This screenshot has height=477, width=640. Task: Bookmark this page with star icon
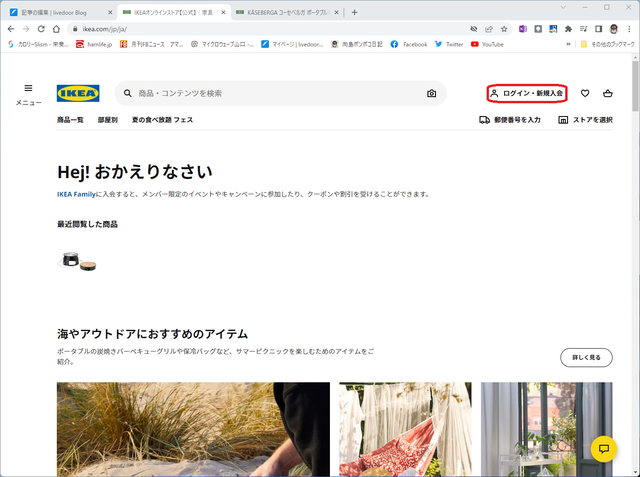tap(504, 29)
